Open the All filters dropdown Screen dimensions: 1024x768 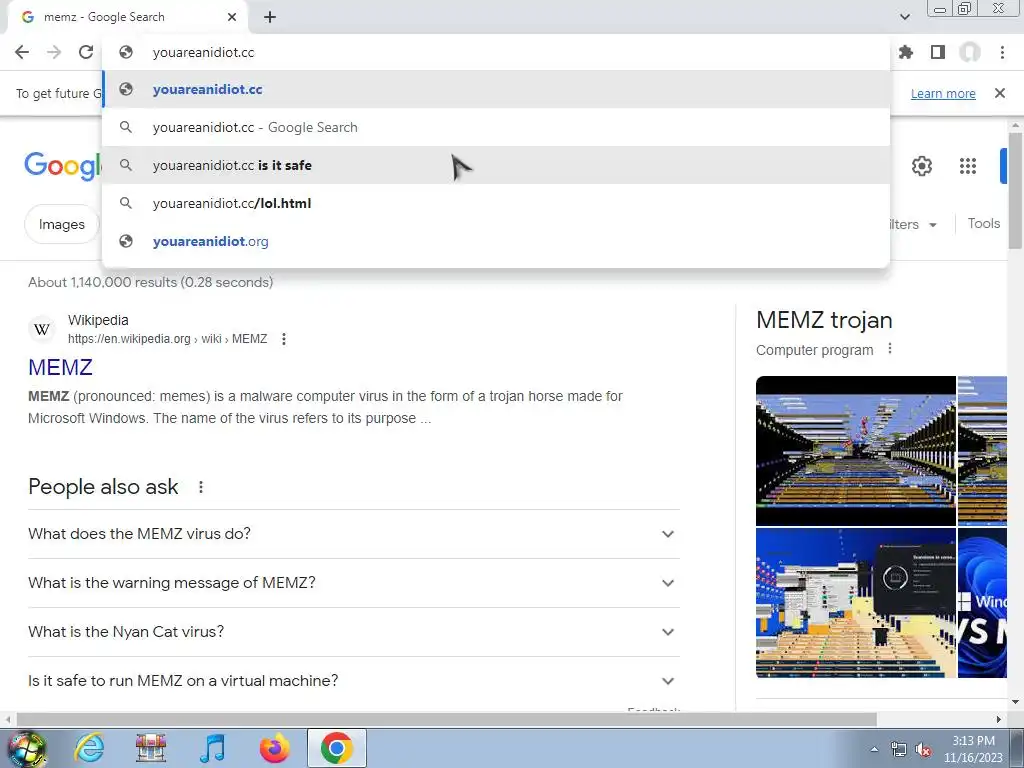coord(914,224)
